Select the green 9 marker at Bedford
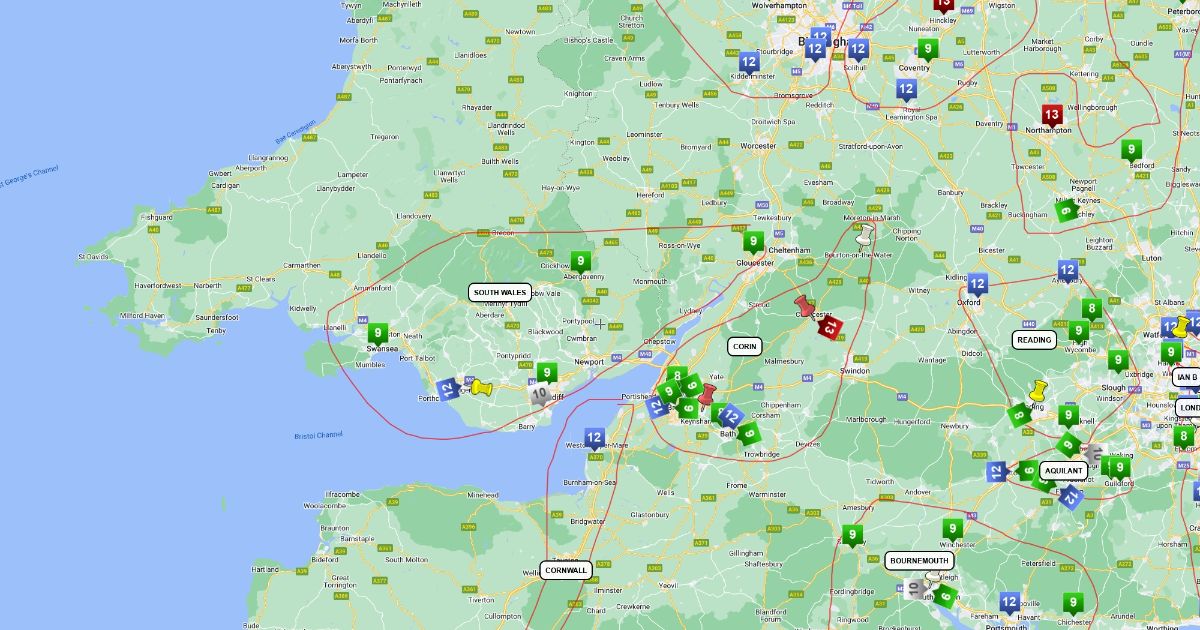 click(1131, 150)
